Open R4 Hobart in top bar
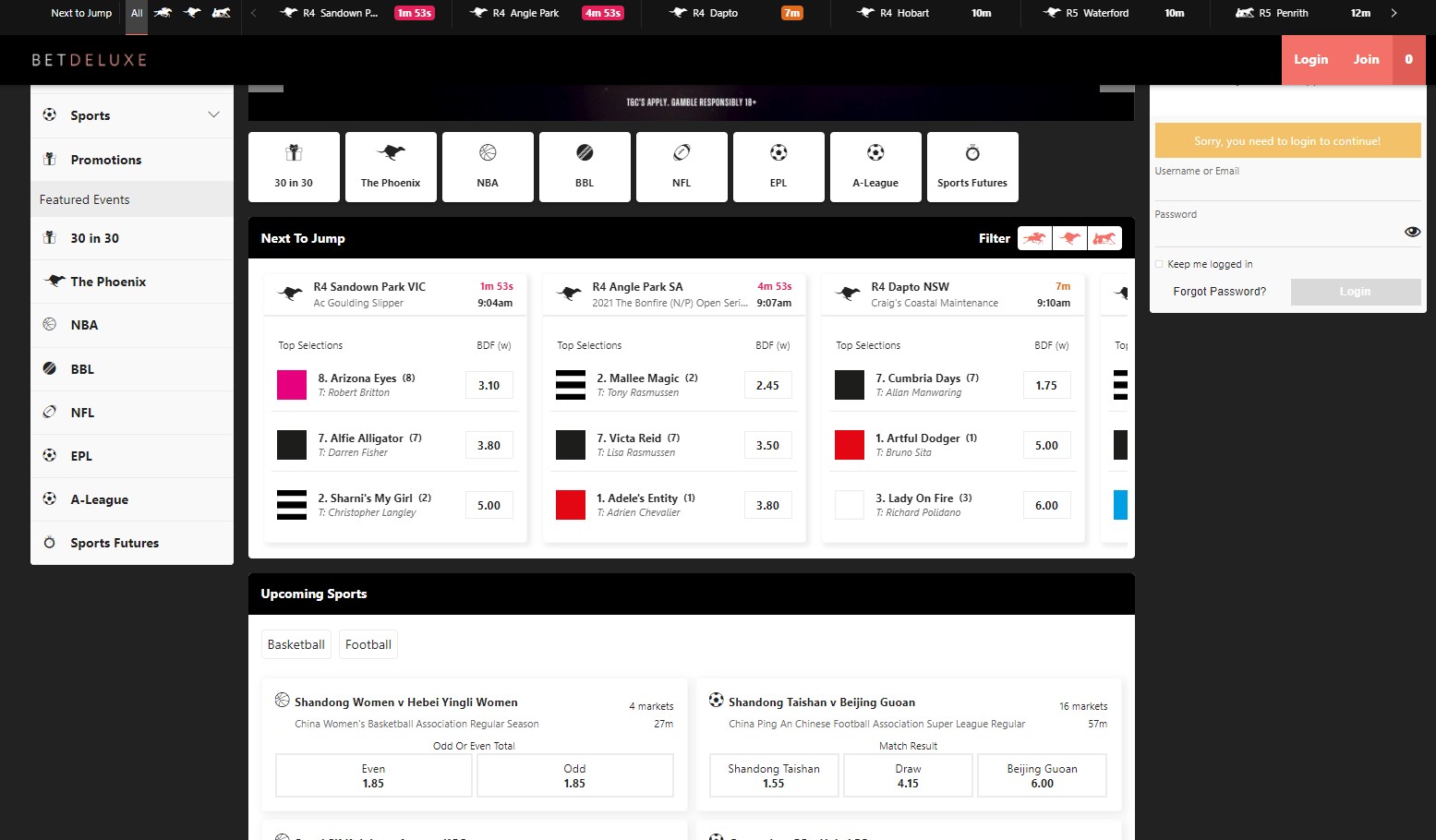Screen dimensions: 1436x840 click(x=923, y=13)
